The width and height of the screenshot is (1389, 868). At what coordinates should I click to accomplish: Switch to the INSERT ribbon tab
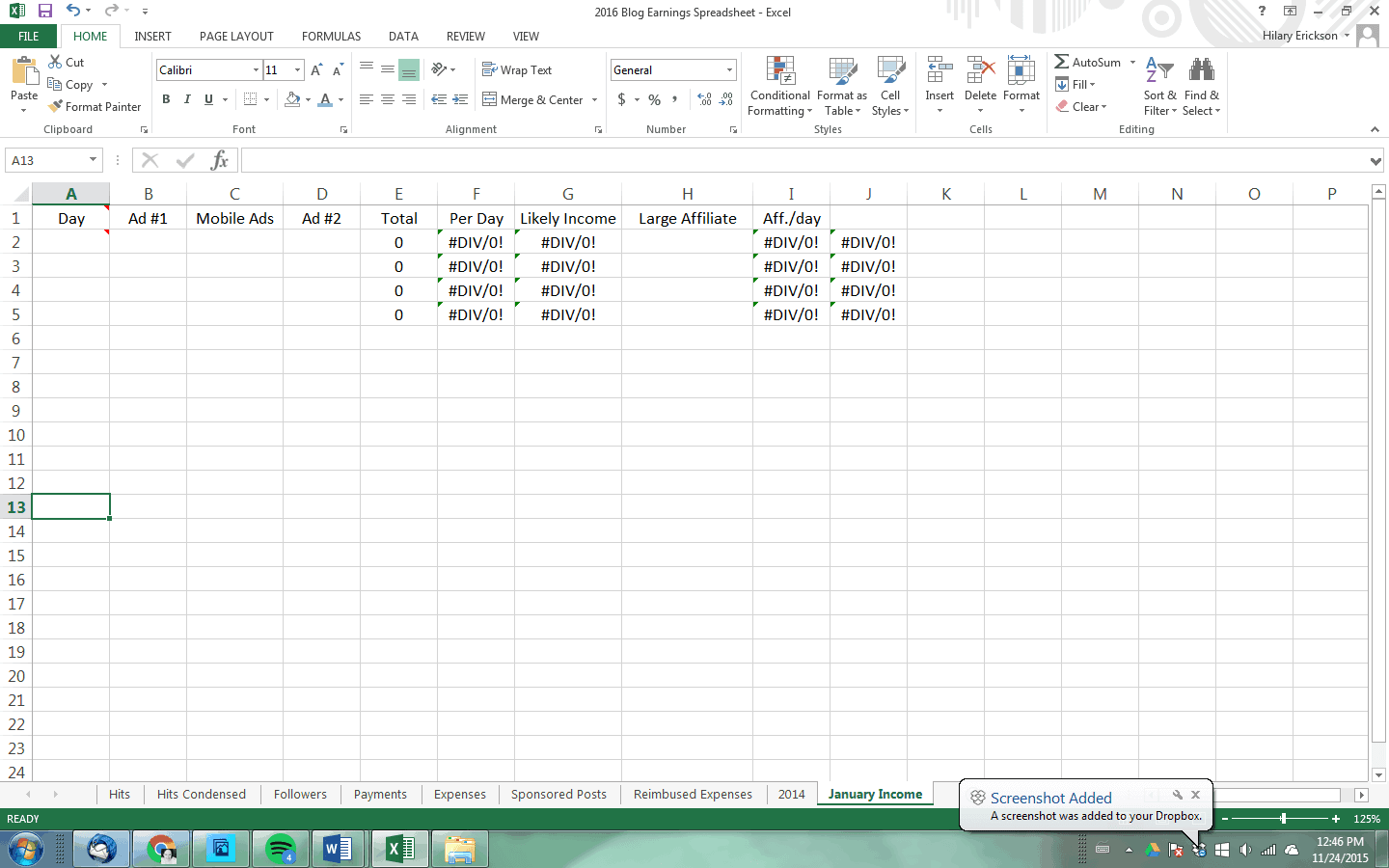click(x=152, y=36)
